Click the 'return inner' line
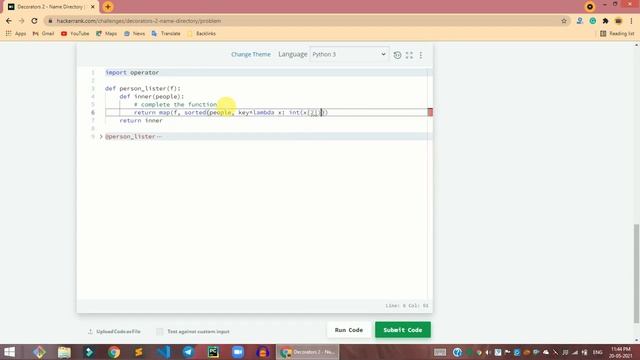Screen dimensions: 640x360 click(x=141, y=120)
